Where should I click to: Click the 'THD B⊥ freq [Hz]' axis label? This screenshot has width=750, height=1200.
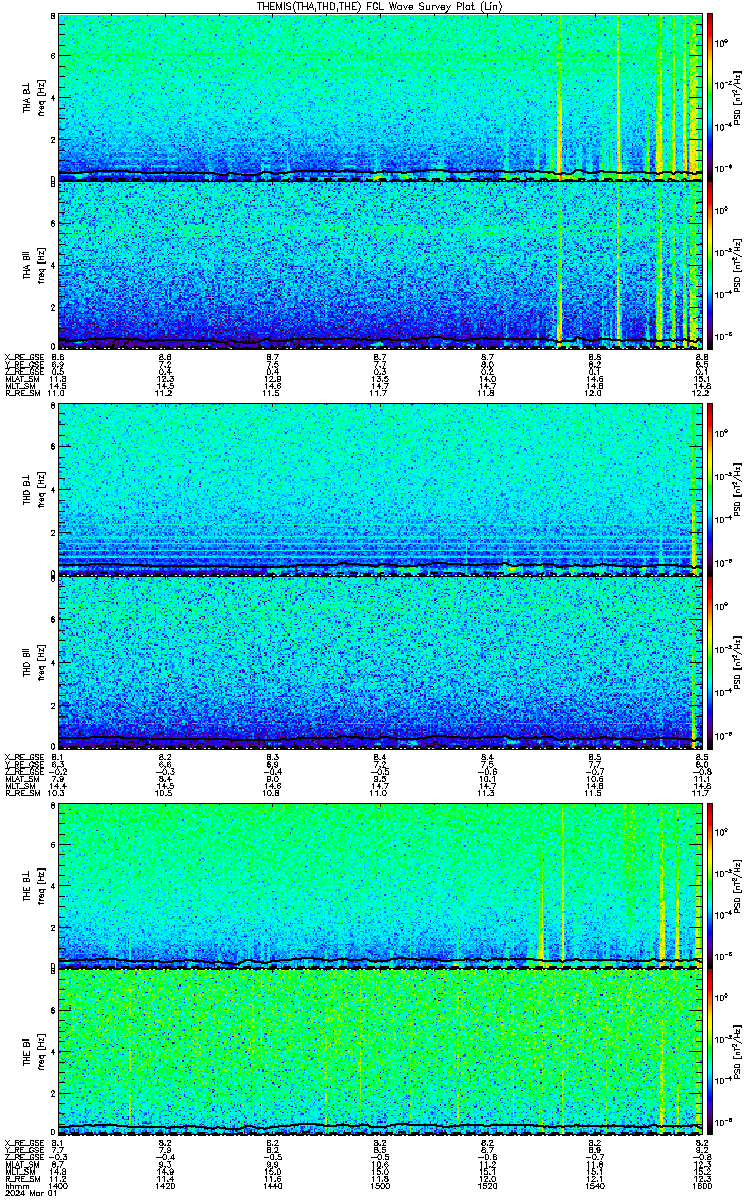pyautogui.click(x=35, y=489)
